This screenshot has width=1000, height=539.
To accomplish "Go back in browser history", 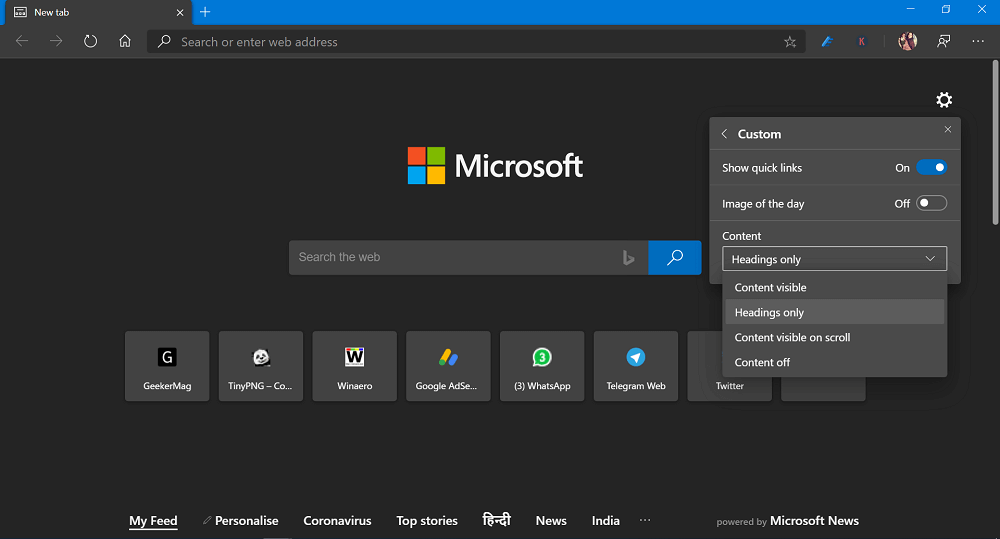I will (x=22, y=41).
